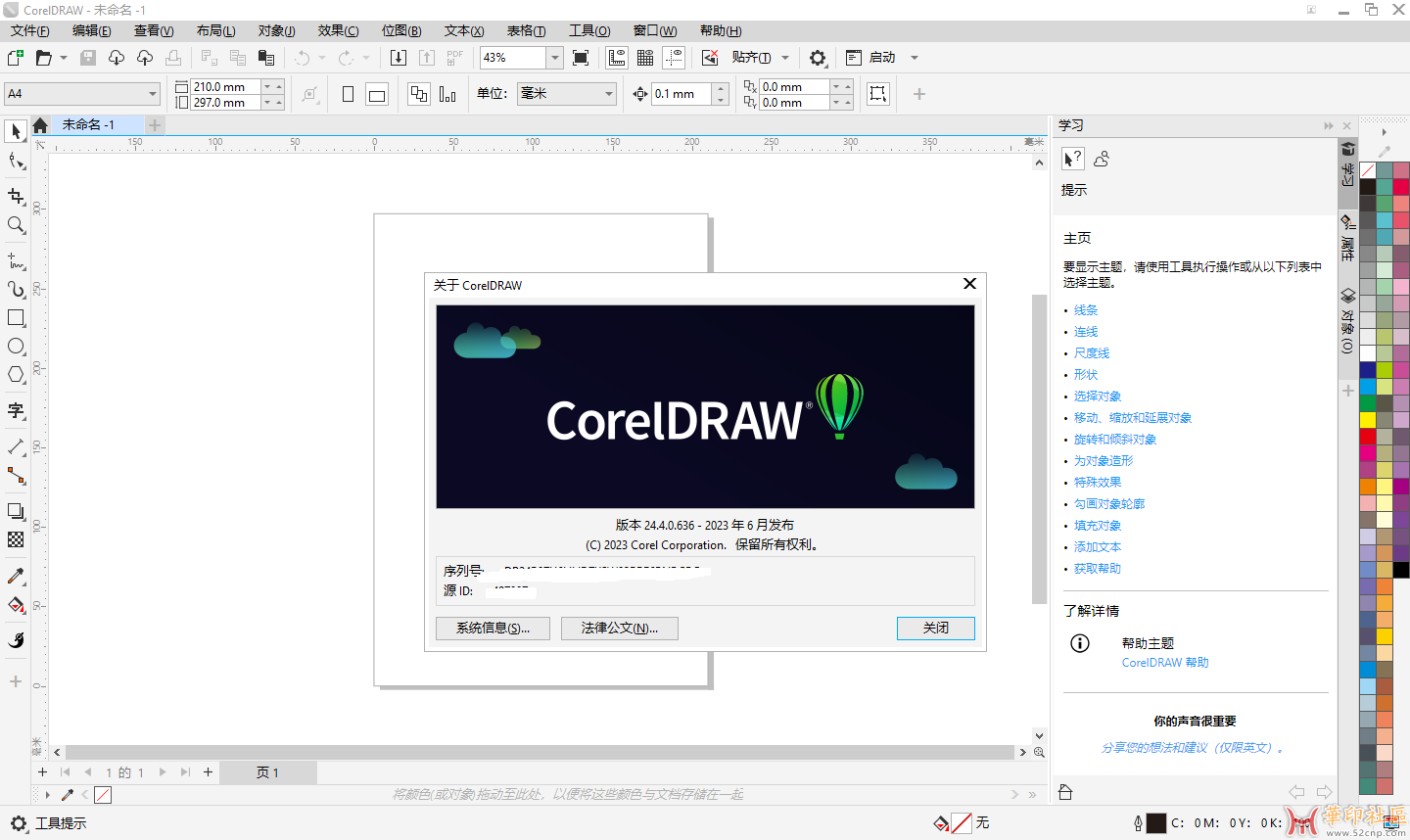The height and width of the screenshot is (840, 1410).
Task: Toggle Show grid button
Action: [645, 58]
